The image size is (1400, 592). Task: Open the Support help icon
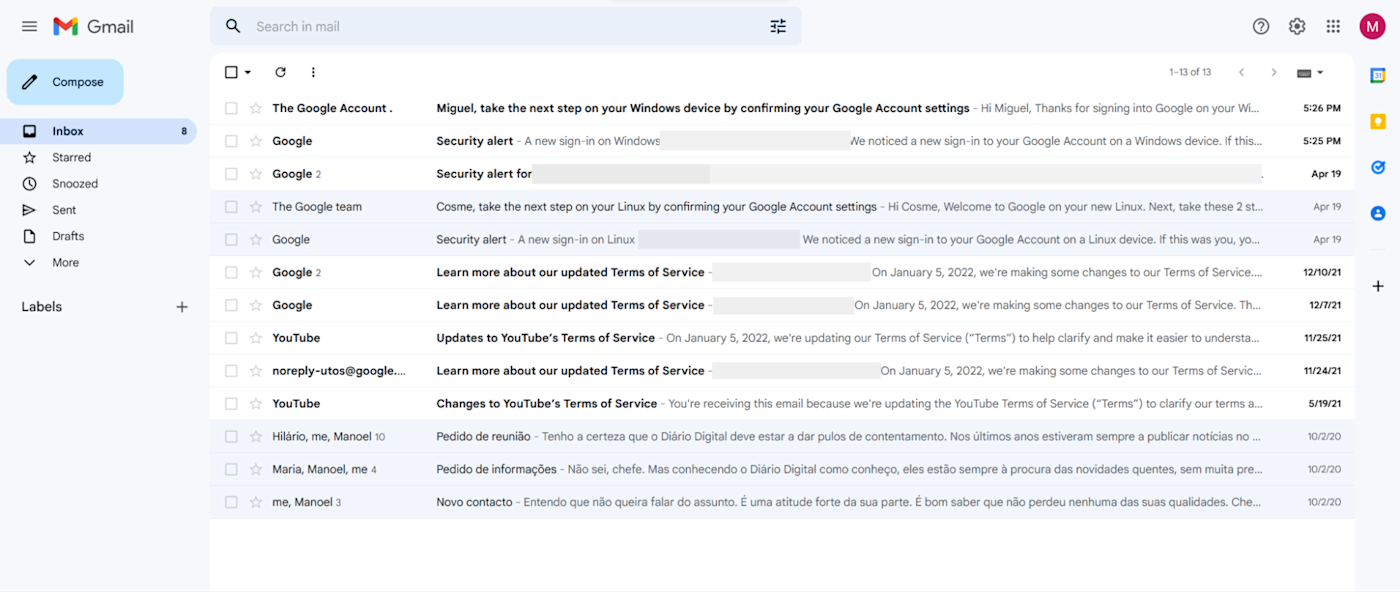(1261, 26)
